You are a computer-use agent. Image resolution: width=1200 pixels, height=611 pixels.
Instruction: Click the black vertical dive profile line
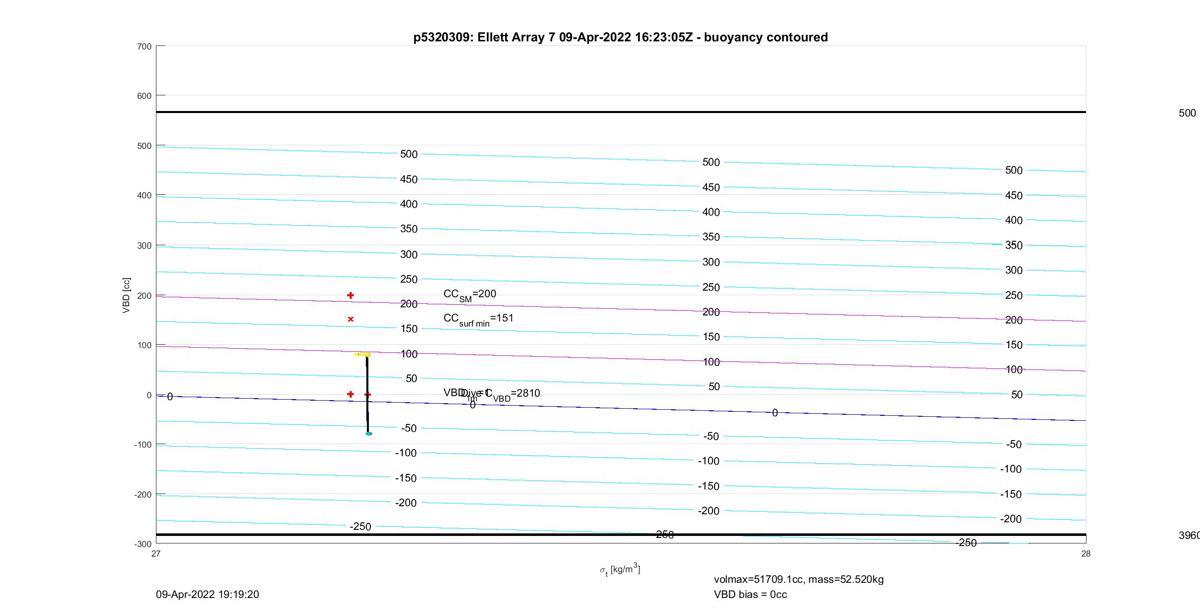coord(367,393)
